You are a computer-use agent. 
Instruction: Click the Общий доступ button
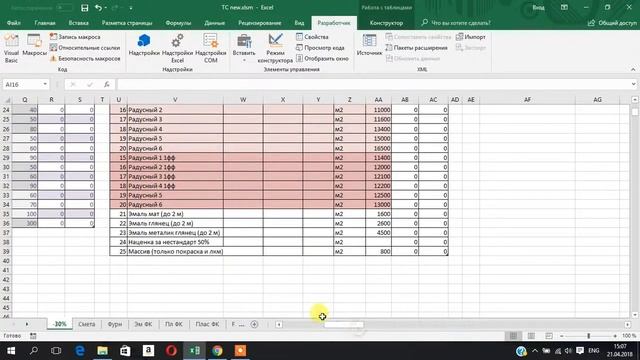pyautogui.click(x=612, y=23)
